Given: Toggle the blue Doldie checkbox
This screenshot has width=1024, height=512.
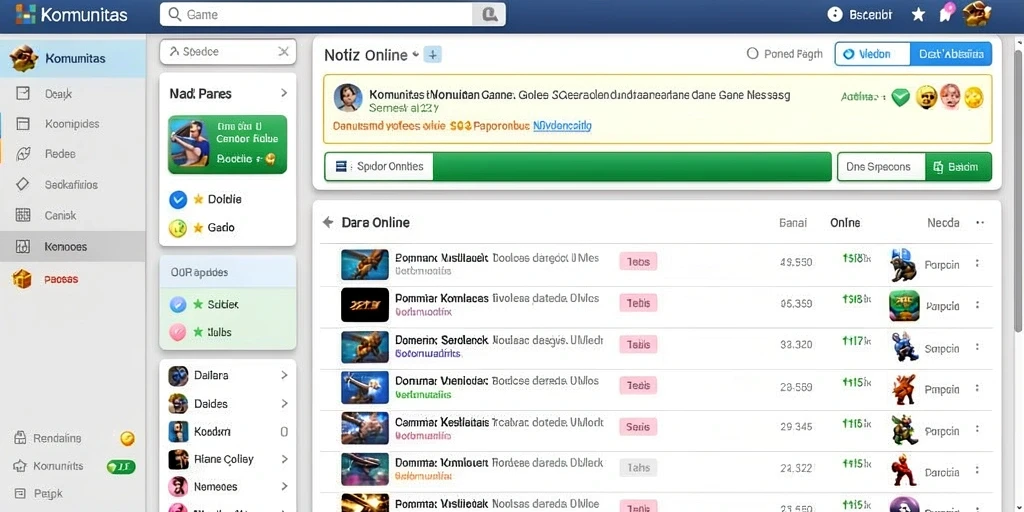Looking at the screenshot, I should 178,200.
